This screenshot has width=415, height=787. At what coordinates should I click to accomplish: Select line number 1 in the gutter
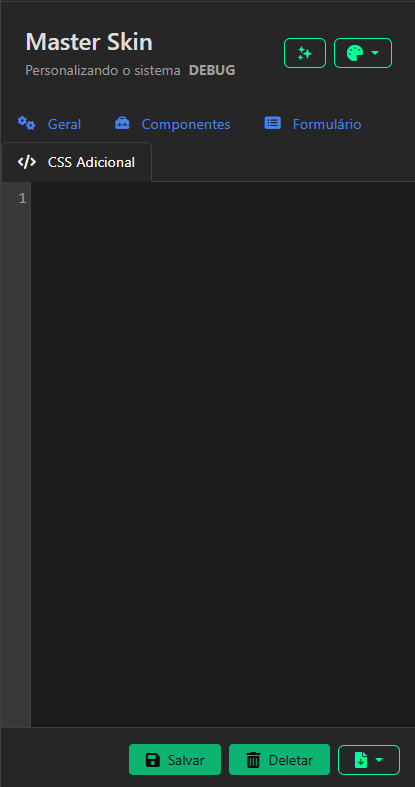[x=22, y=199]
